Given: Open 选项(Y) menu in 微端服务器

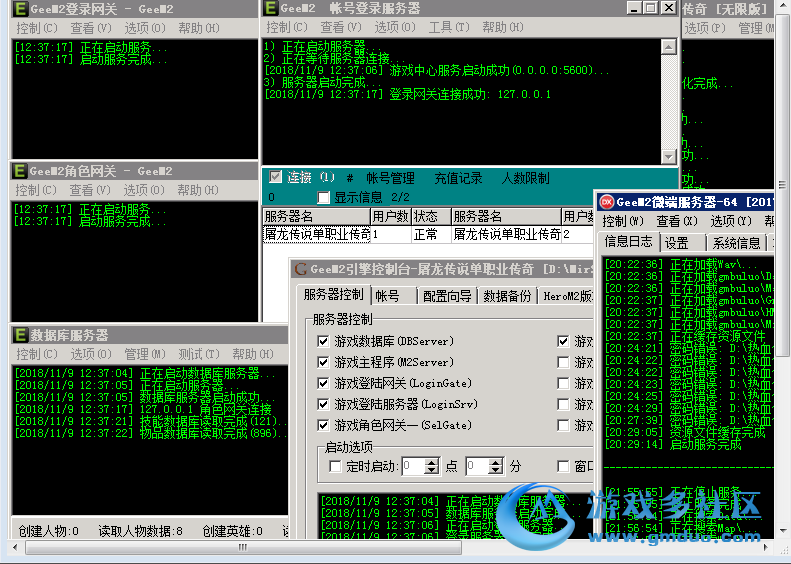Looking at the screenshot, I should point(730,221).
